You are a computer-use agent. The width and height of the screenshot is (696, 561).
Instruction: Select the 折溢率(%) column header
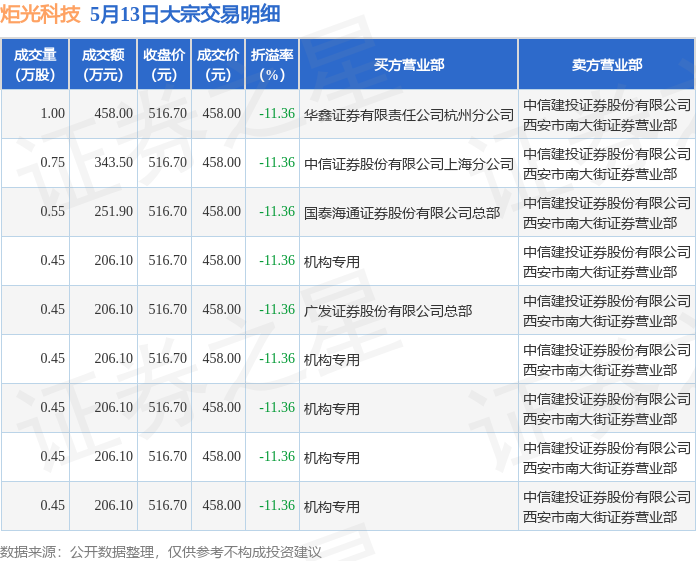(272, 64)
